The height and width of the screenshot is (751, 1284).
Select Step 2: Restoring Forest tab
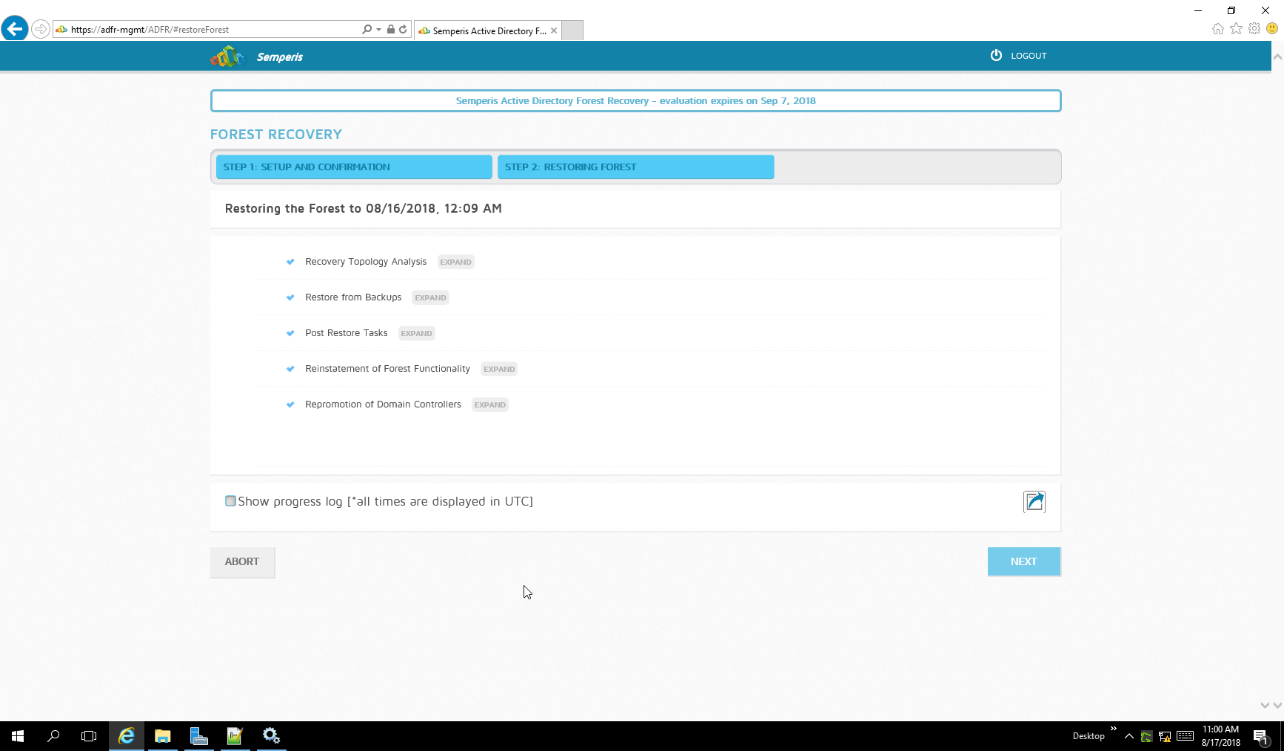pyautogui.click(x=636, y=167)
